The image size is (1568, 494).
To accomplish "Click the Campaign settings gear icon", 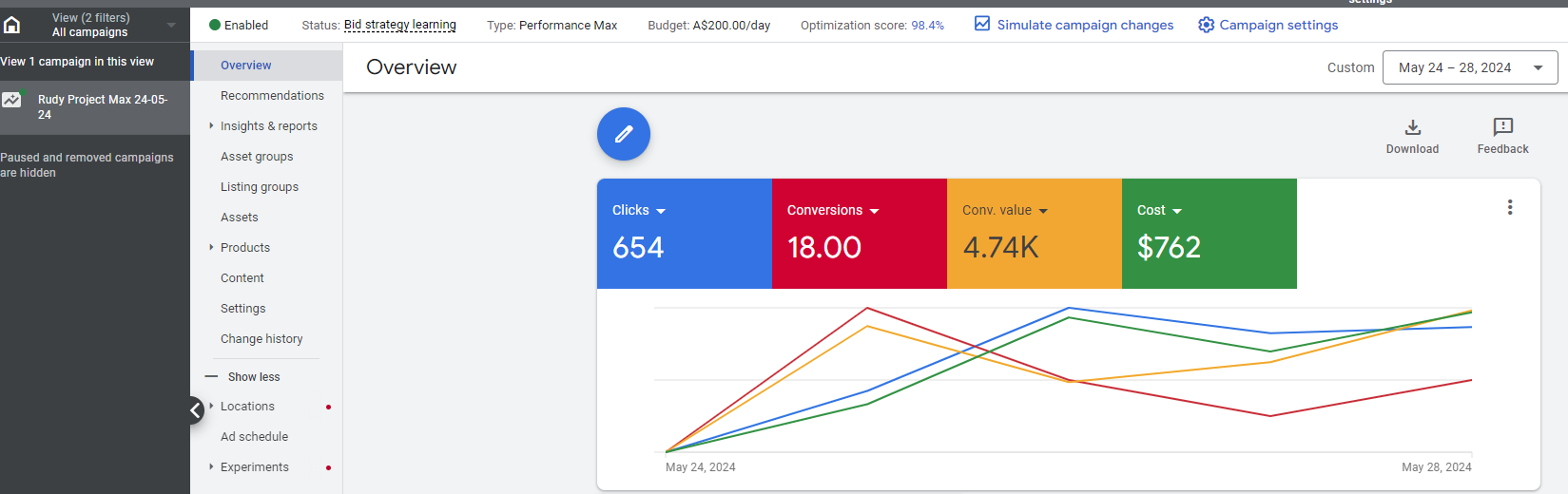I will (x=1206, y=25).
